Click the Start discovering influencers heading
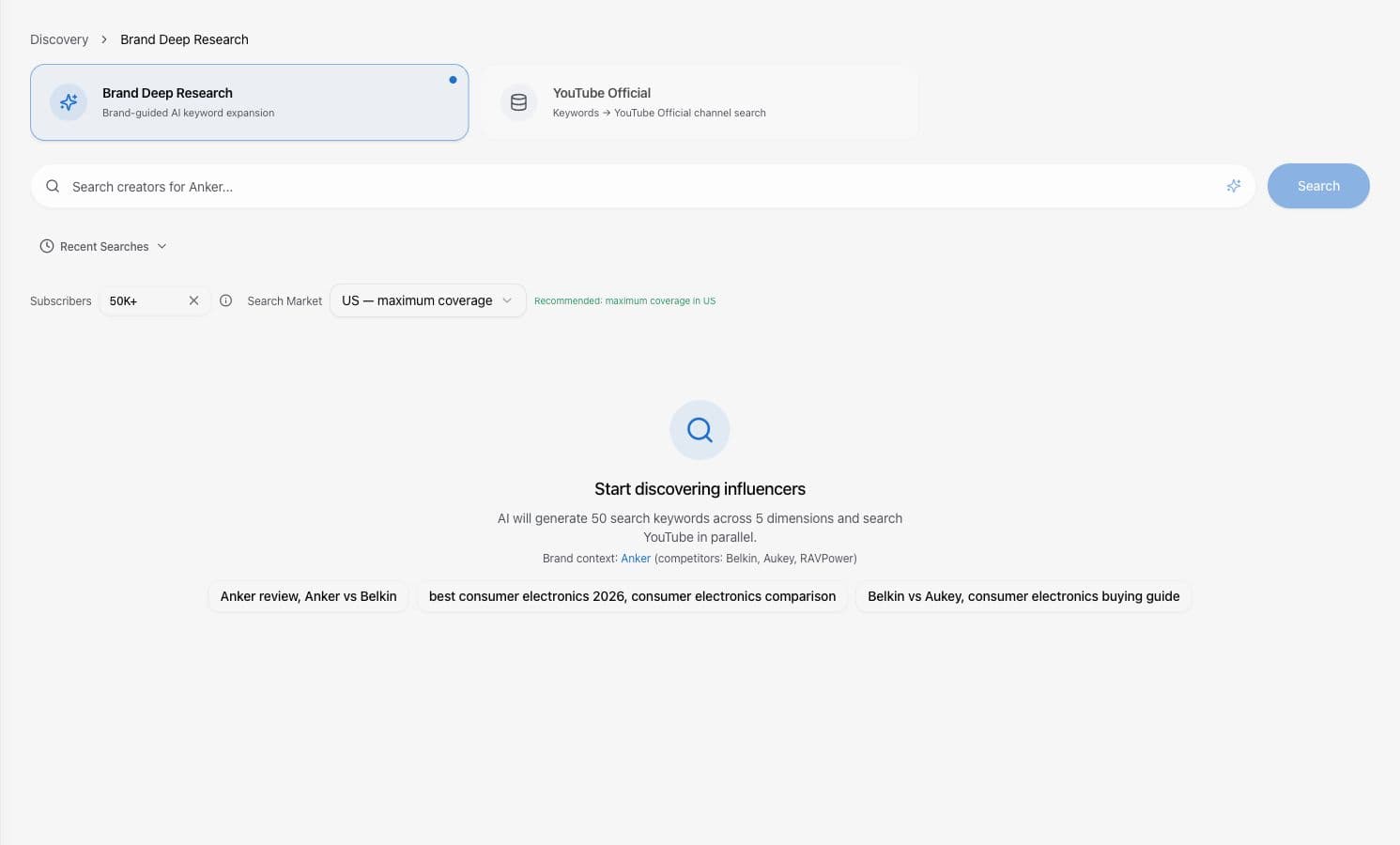 pyautogui.click(x=700, y=489)
